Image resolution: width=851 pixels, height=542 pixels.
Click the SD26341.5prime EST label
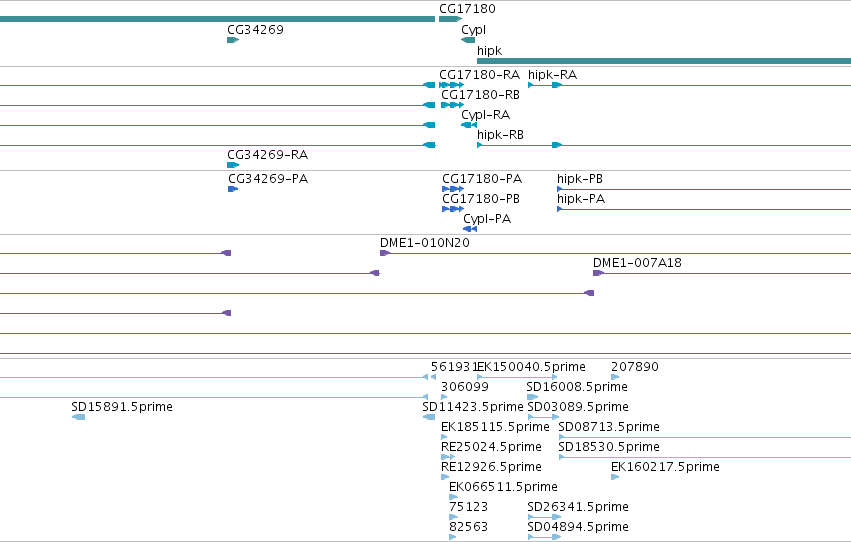[x=578, y=508]
